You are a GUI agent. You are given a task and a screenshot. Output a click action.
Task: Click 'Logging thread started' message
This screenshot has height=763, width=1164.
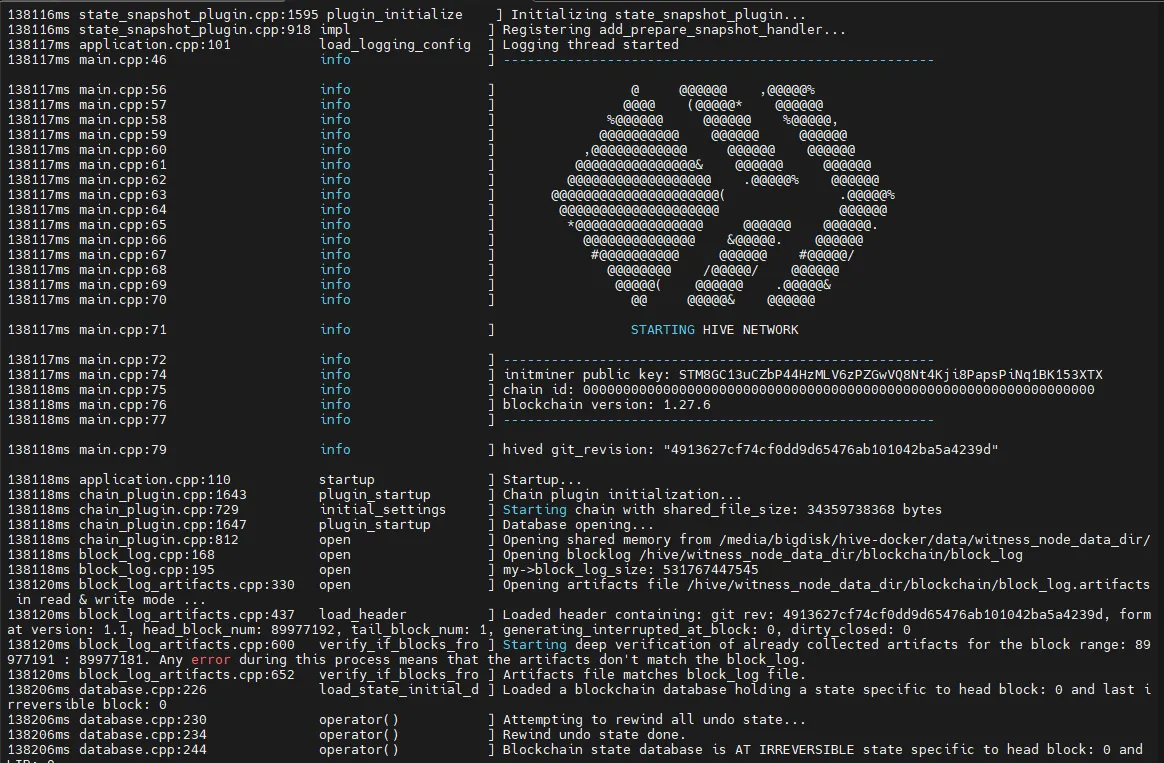(590, 45)
